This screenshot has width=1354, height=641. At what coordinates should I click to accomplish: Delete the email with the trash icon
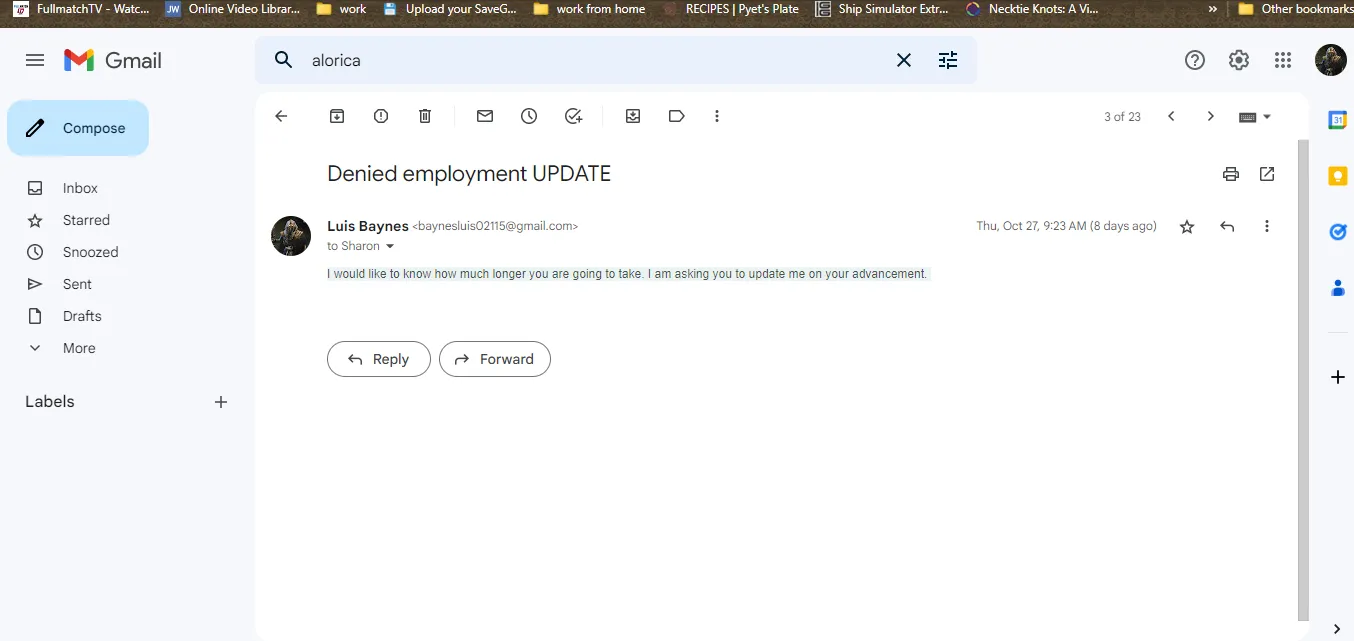(x=425, y=116)
